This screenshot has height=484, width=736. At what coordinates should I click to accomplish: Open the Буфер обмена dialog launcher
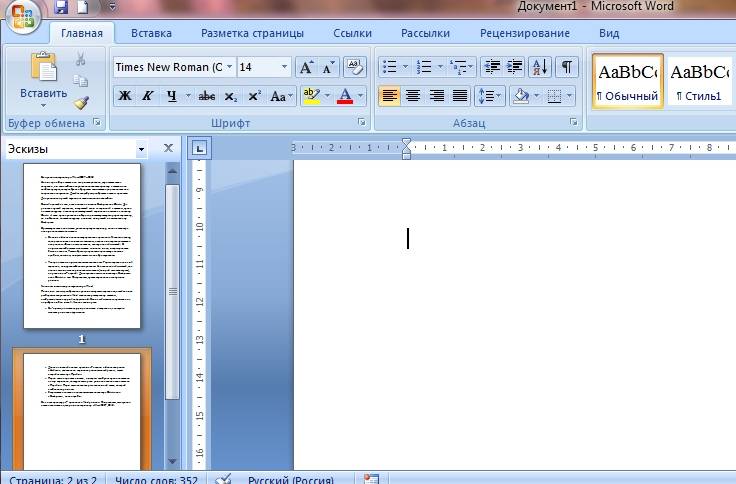tap(97, 123)
